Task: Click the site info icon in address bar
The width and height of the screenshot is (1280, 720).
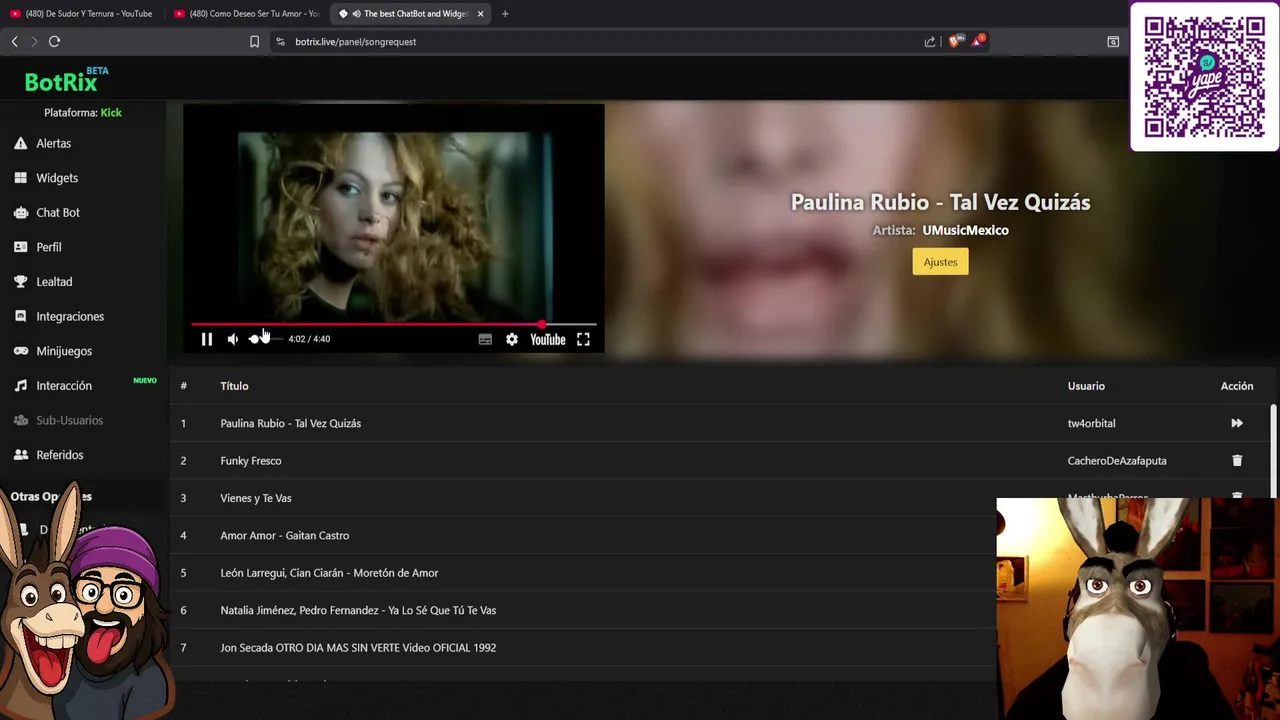Action: 280,41
